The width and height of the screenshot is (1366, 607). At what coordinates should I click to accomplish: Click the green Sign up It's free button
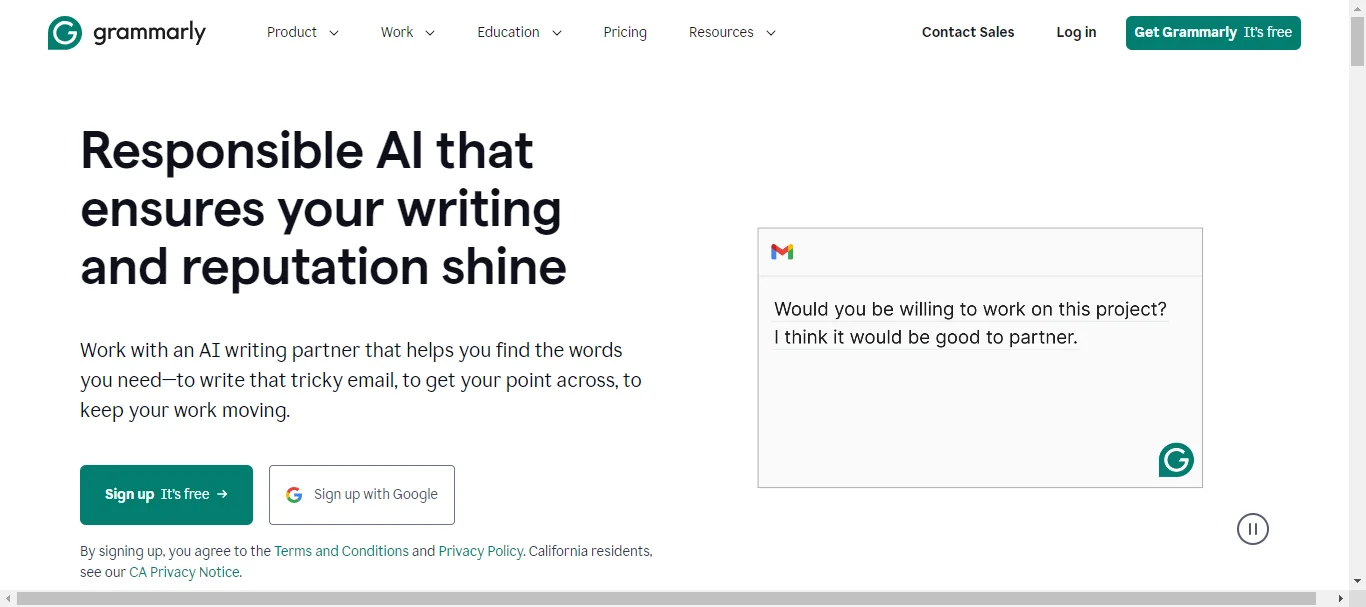point(166,494)
